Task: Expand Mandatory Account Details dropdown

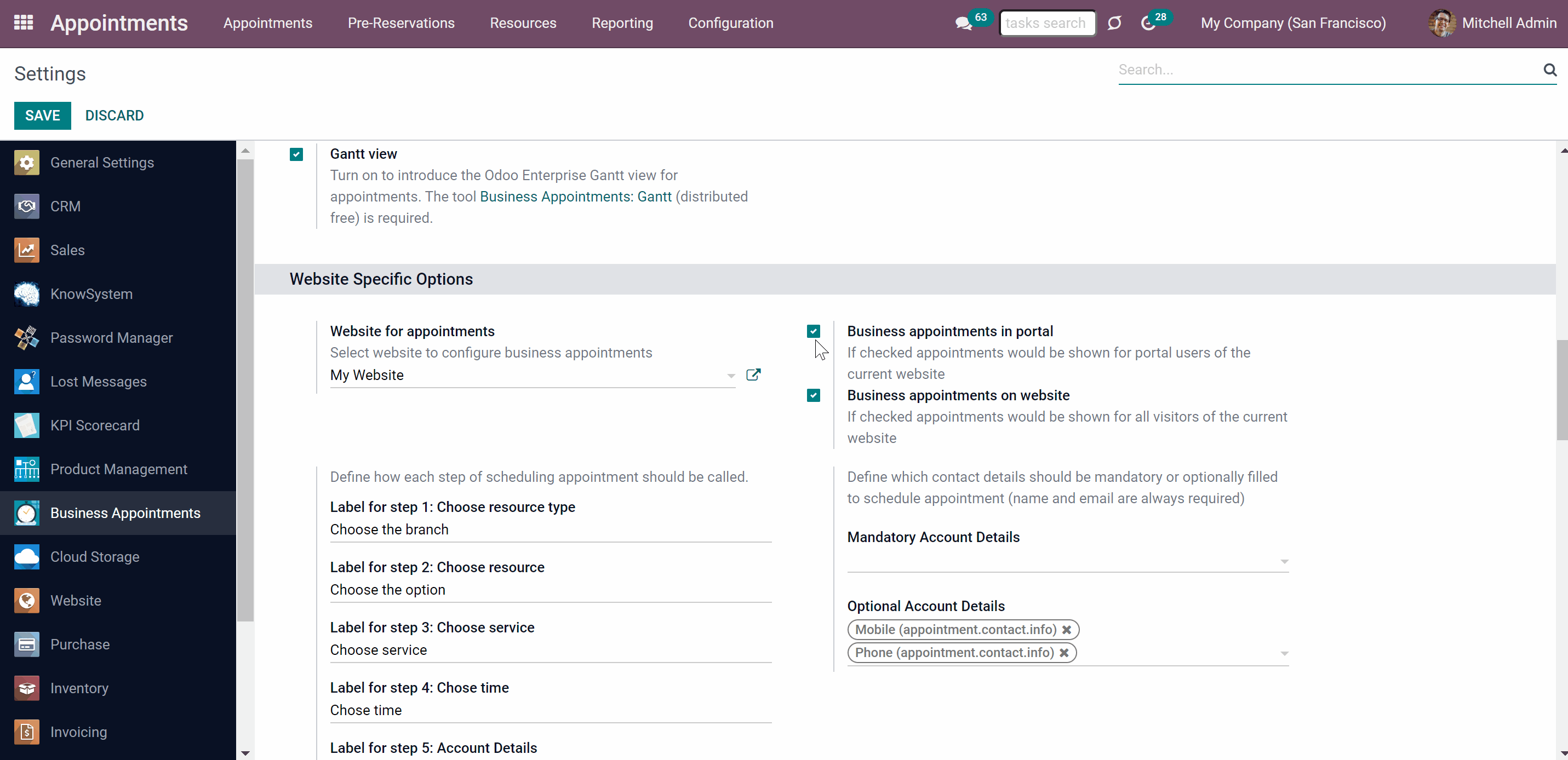Action: pyautogui.click(x=1284, y=562)
